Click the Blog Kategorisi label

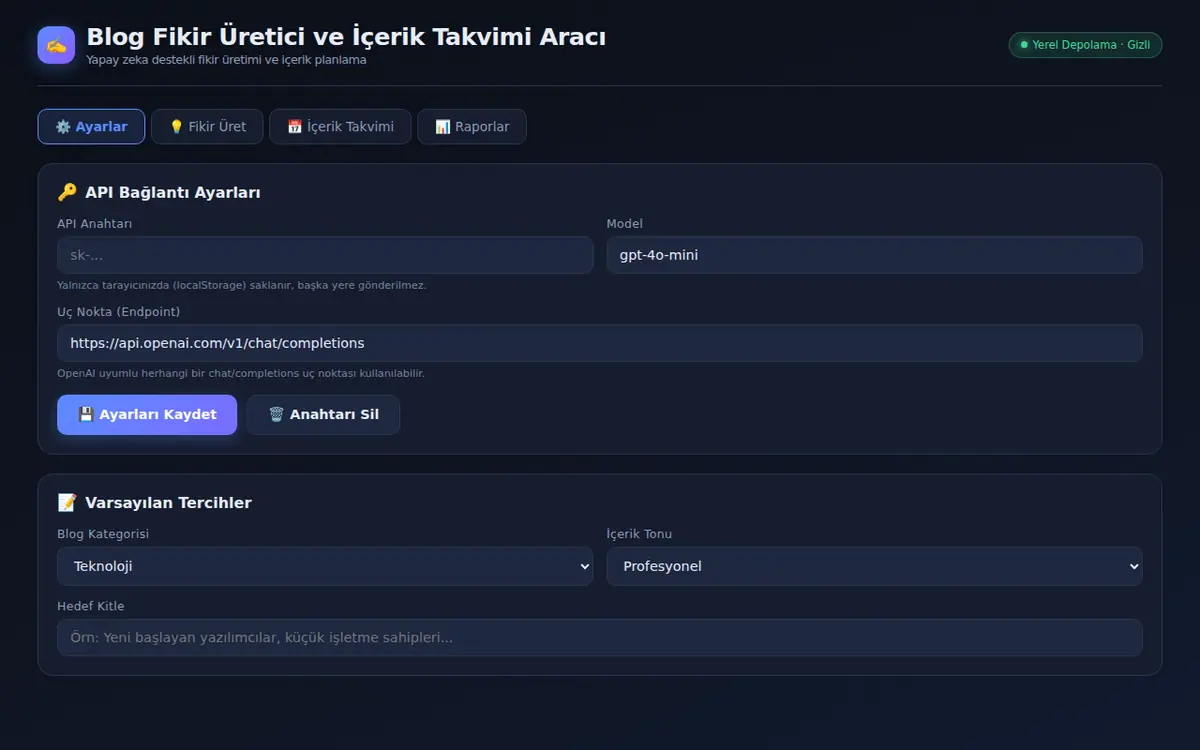click(x=103, y=534)
